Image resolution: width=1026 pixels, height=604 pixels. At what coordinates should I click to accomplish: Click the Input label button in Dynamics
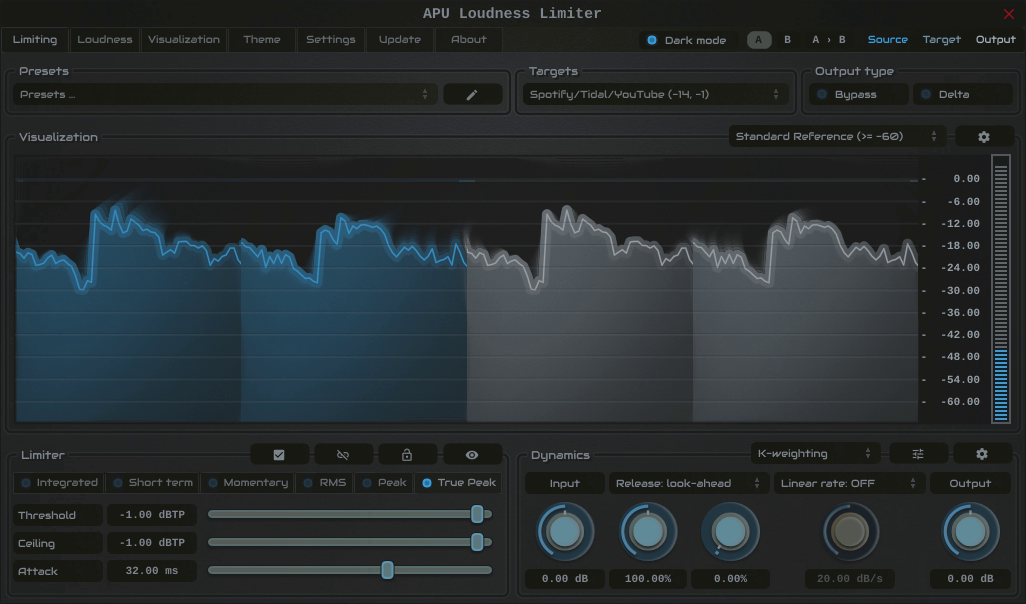[x=565, y=484]
